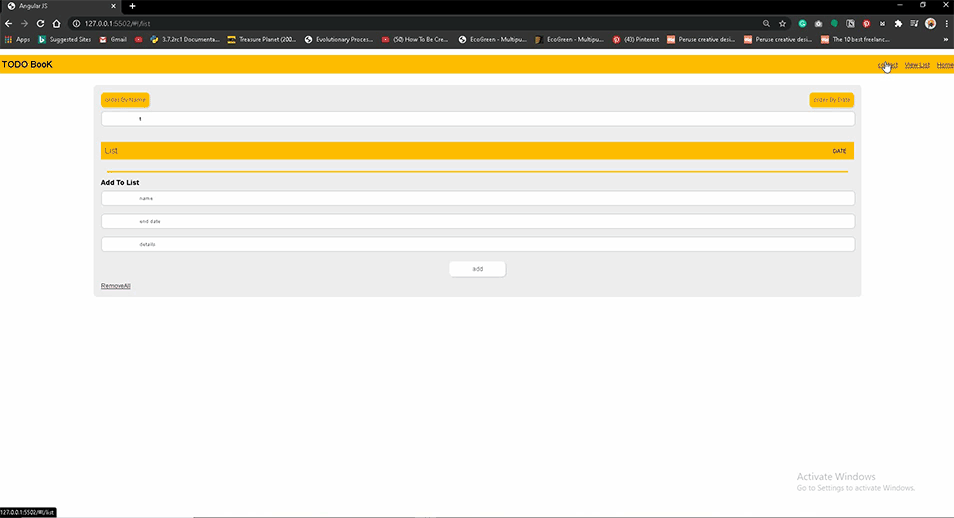Click the add button
The width and height of the screenshot is (954, 518).
[x=478, y=269]
